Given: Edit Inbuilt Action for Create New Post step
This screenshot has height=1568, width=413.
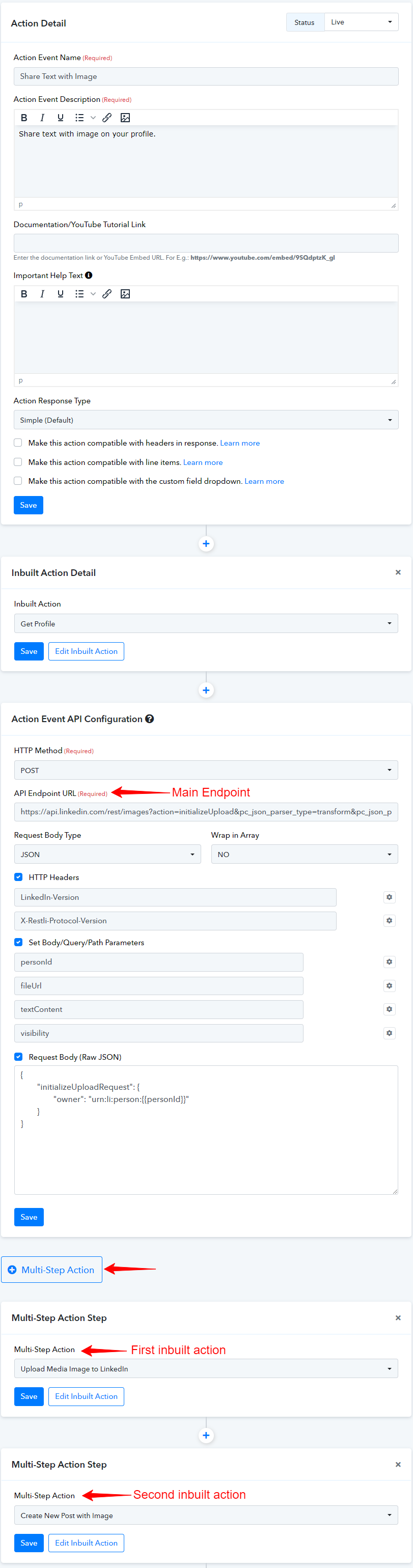Looking at the screenshot, I should coord(87,1543).
